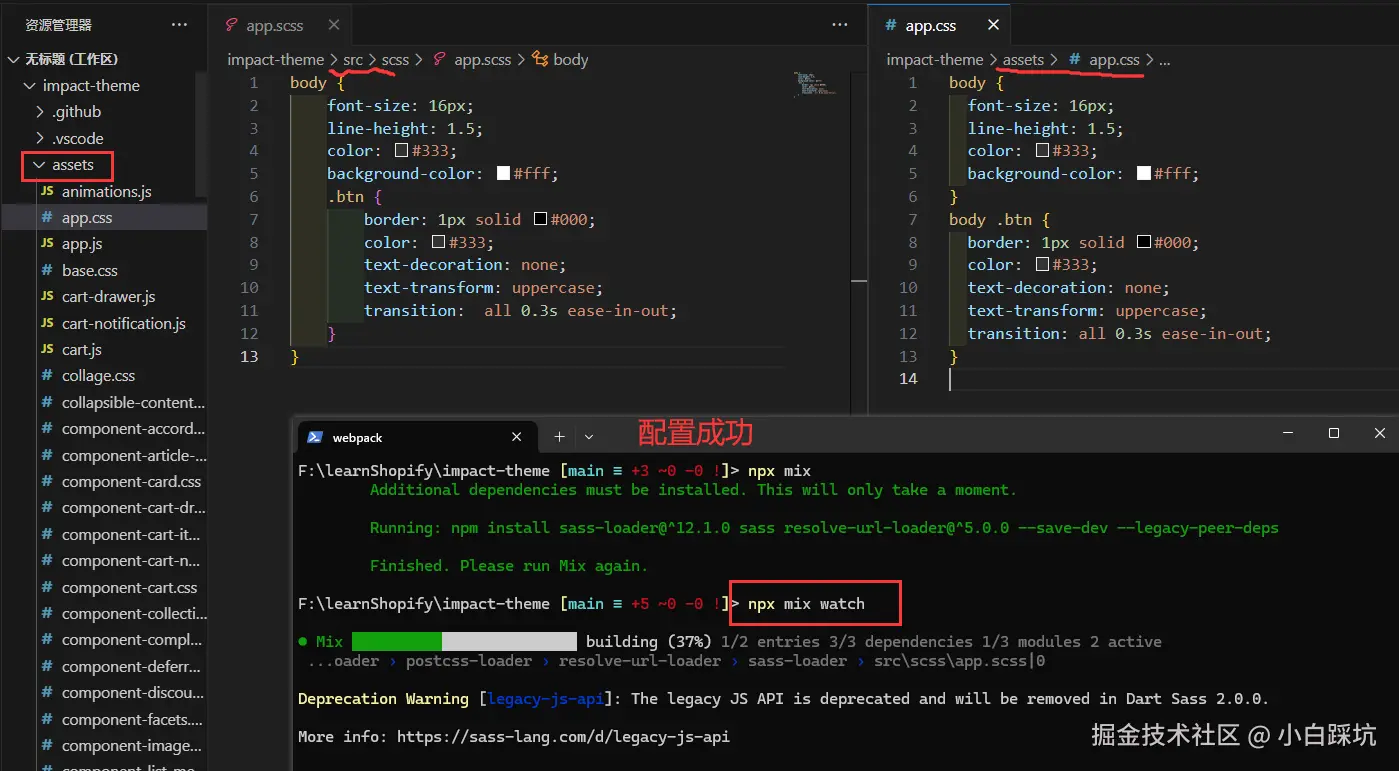Click impact-theme breadcrumb in left editor
The image size is (1399, 771).
[x=275, y=60]
